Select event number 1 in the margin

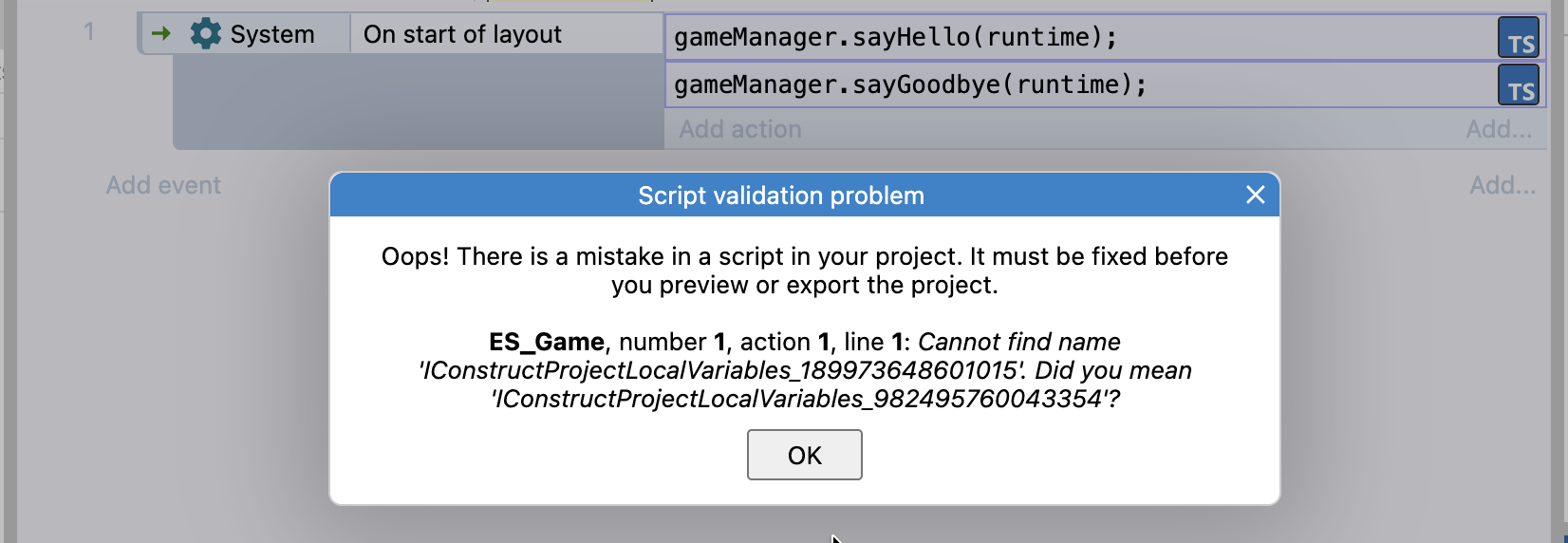tap(89, 32)
